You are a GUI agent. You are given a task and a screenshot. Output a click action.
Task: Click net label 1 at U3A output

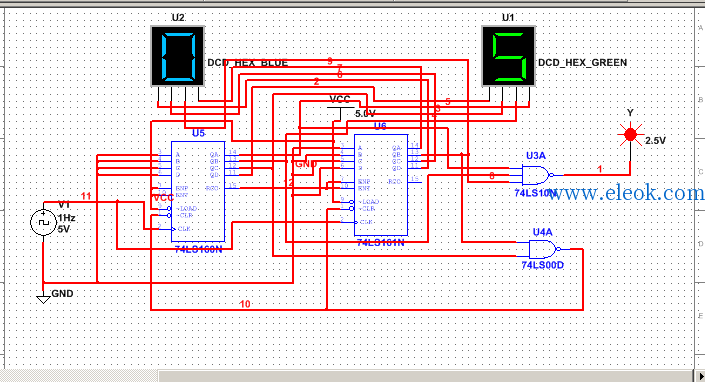click(x=600, y=169)
